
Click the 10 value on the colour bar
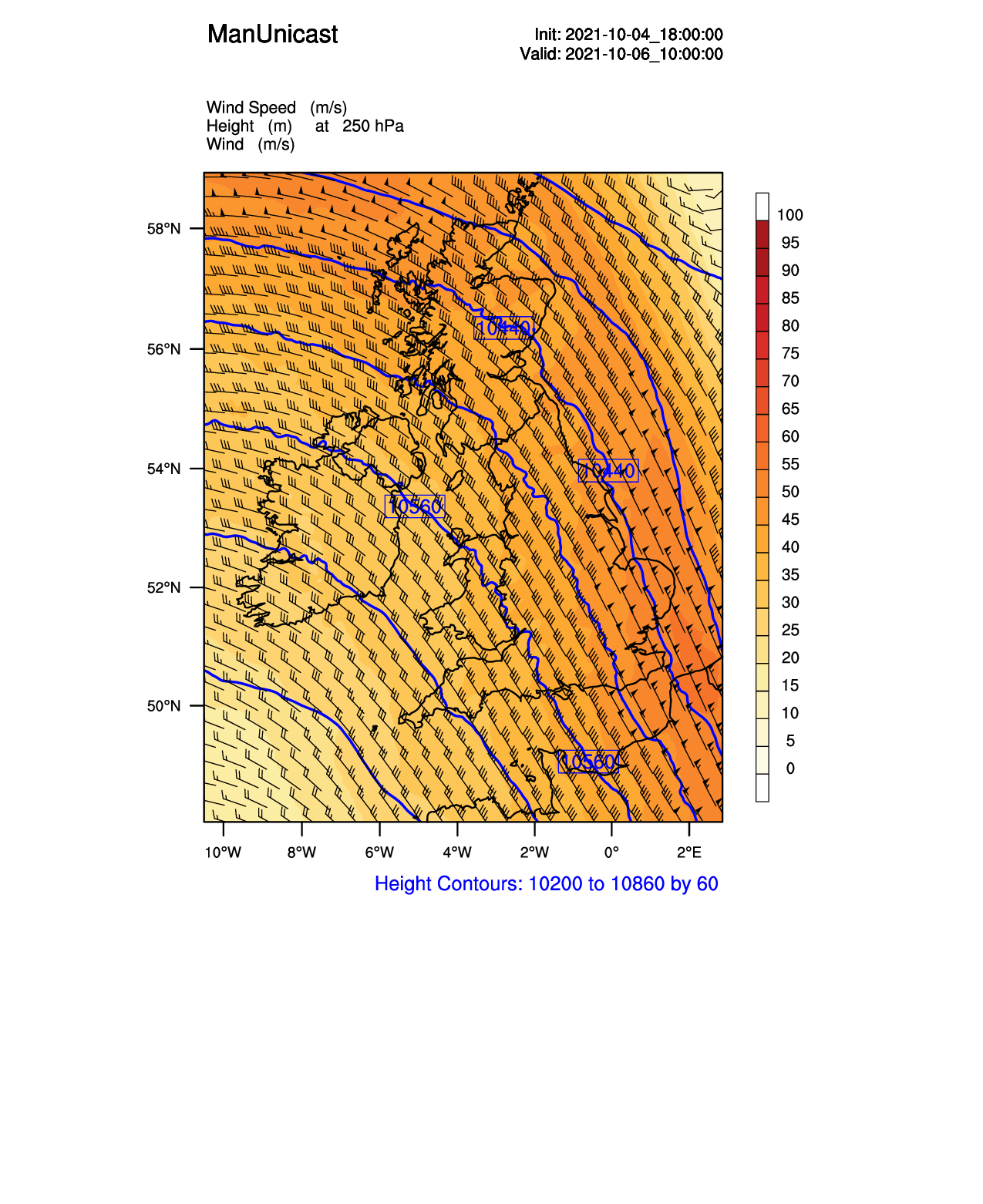[x=790, y=714]
